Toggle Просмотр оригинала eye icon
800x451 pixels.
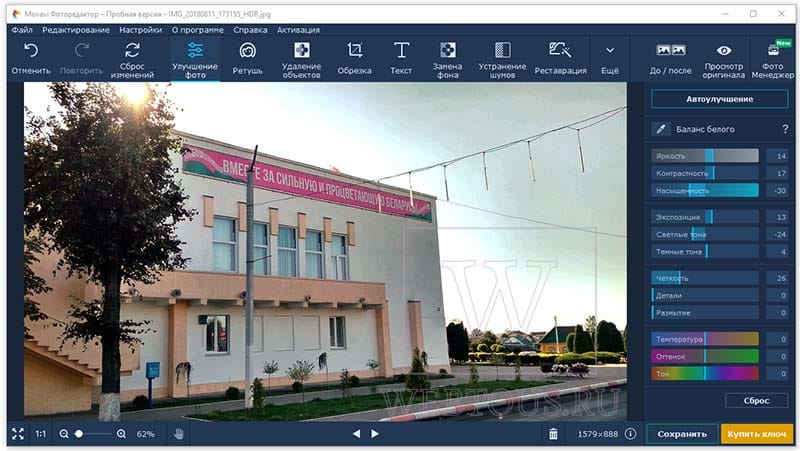tap(723, 51)
